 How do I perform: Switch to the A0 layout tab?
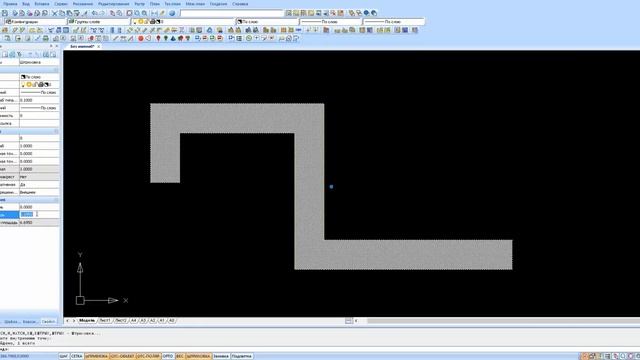pyautogui.click(x=172, y=321)
